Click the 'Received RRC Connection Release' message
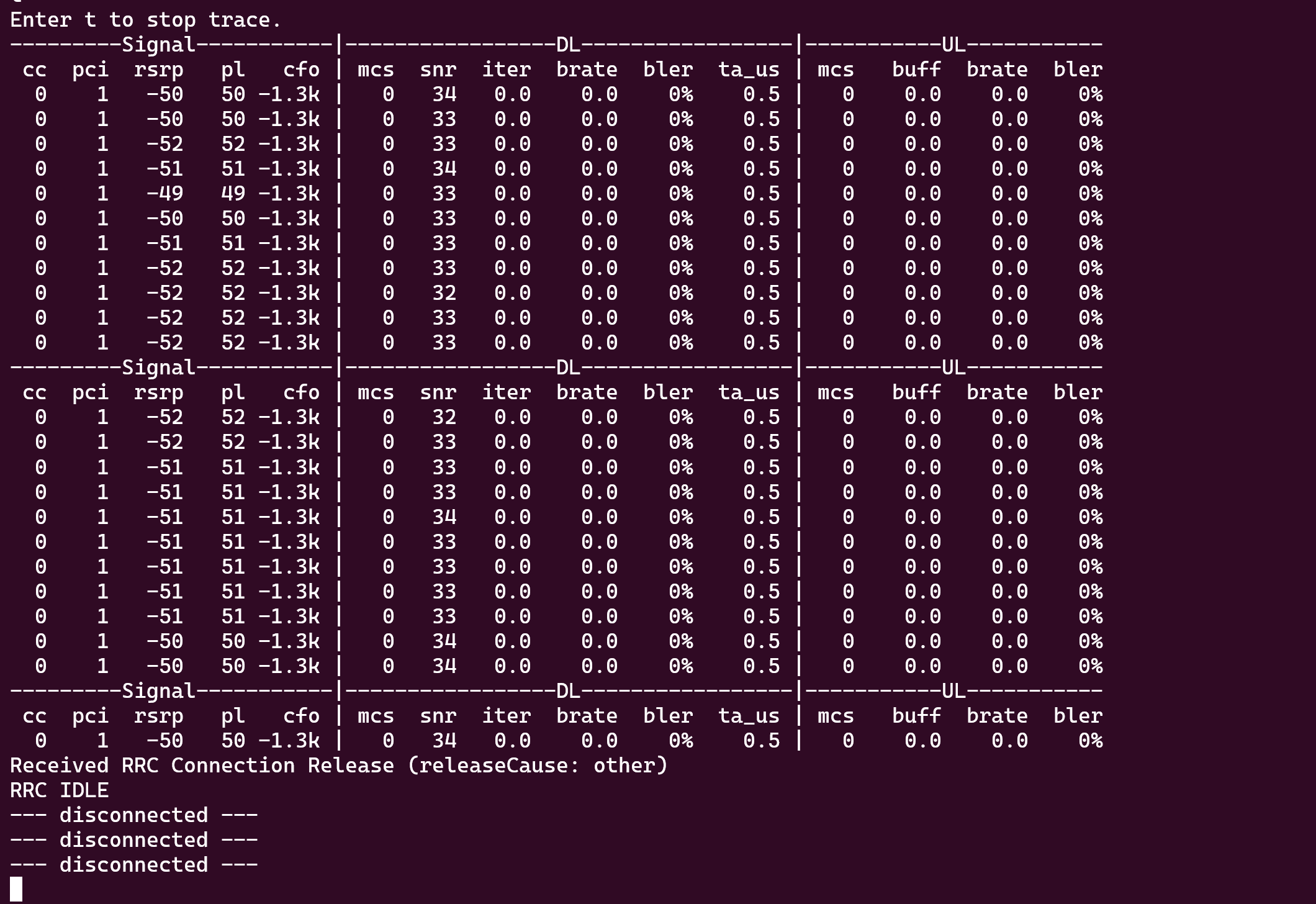The height and width of the screenshot is (904, 1316). pos(199,765)
